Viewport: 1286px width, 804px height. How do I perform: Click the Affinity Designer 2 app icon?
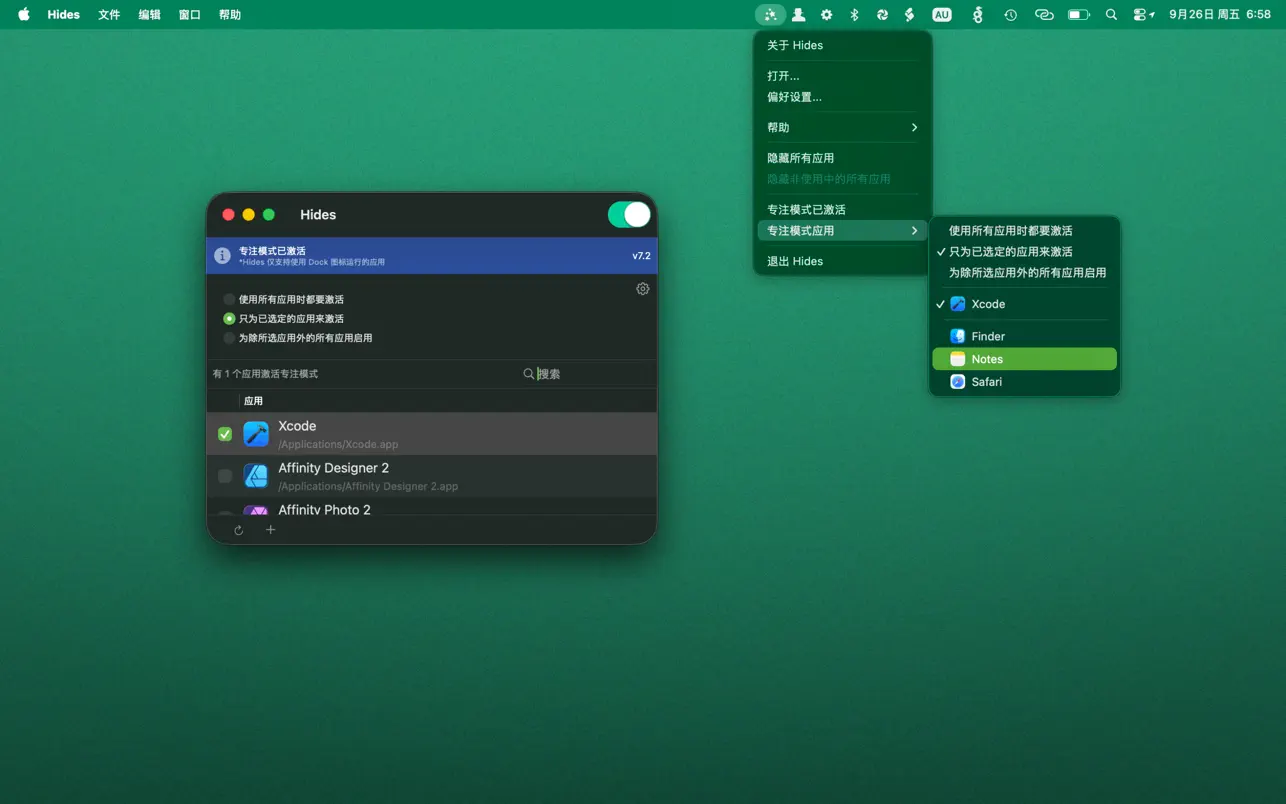[x=256, y=476]
